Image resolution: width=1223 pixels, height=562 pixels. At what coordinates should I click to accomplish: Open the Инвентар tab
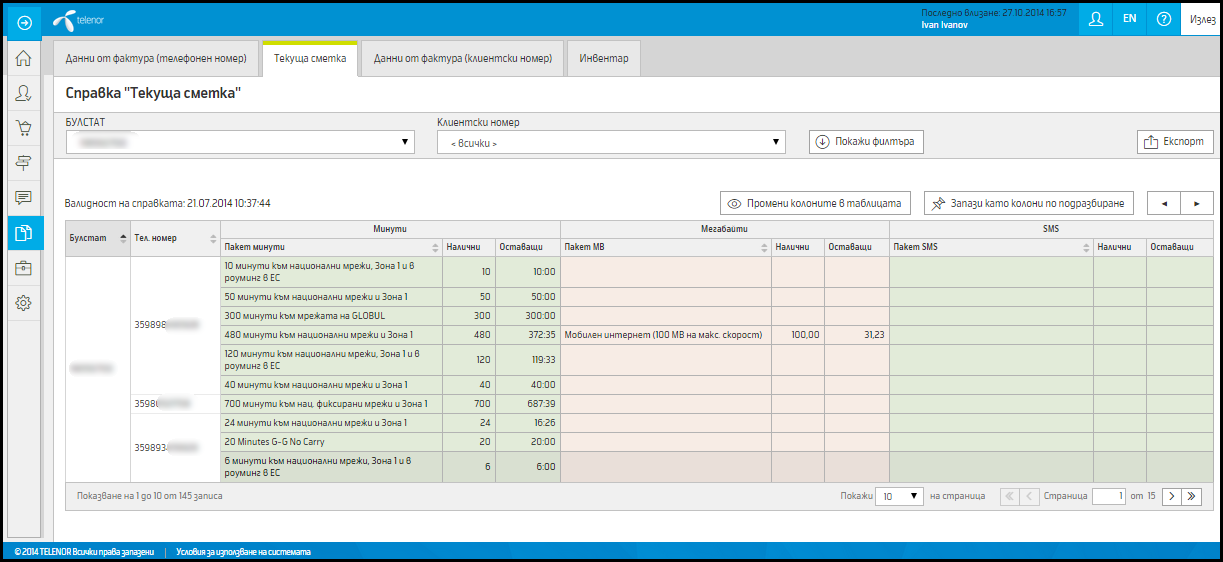(604, 59)
